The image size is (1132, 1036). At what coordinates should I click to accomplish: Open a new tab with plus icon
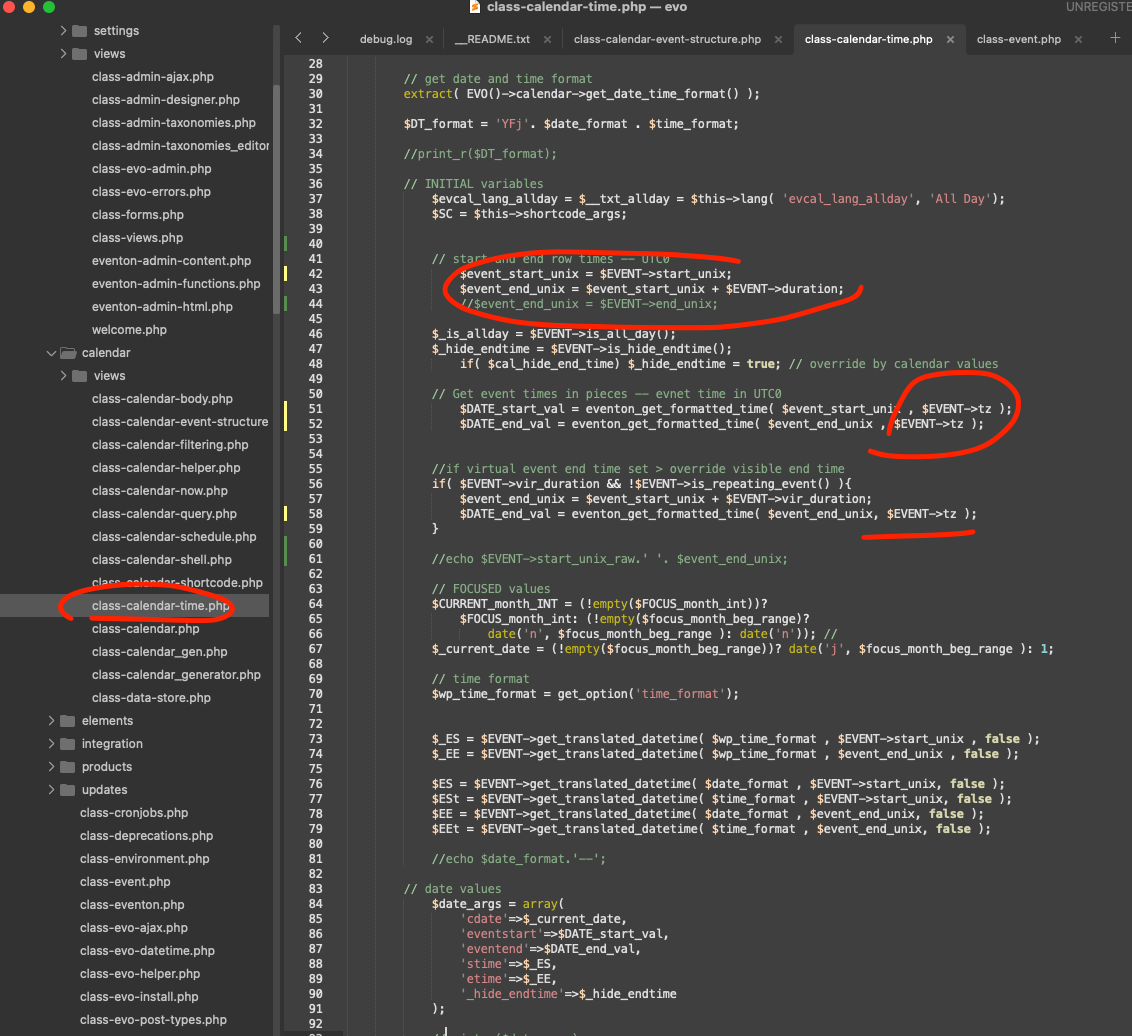1115,38
